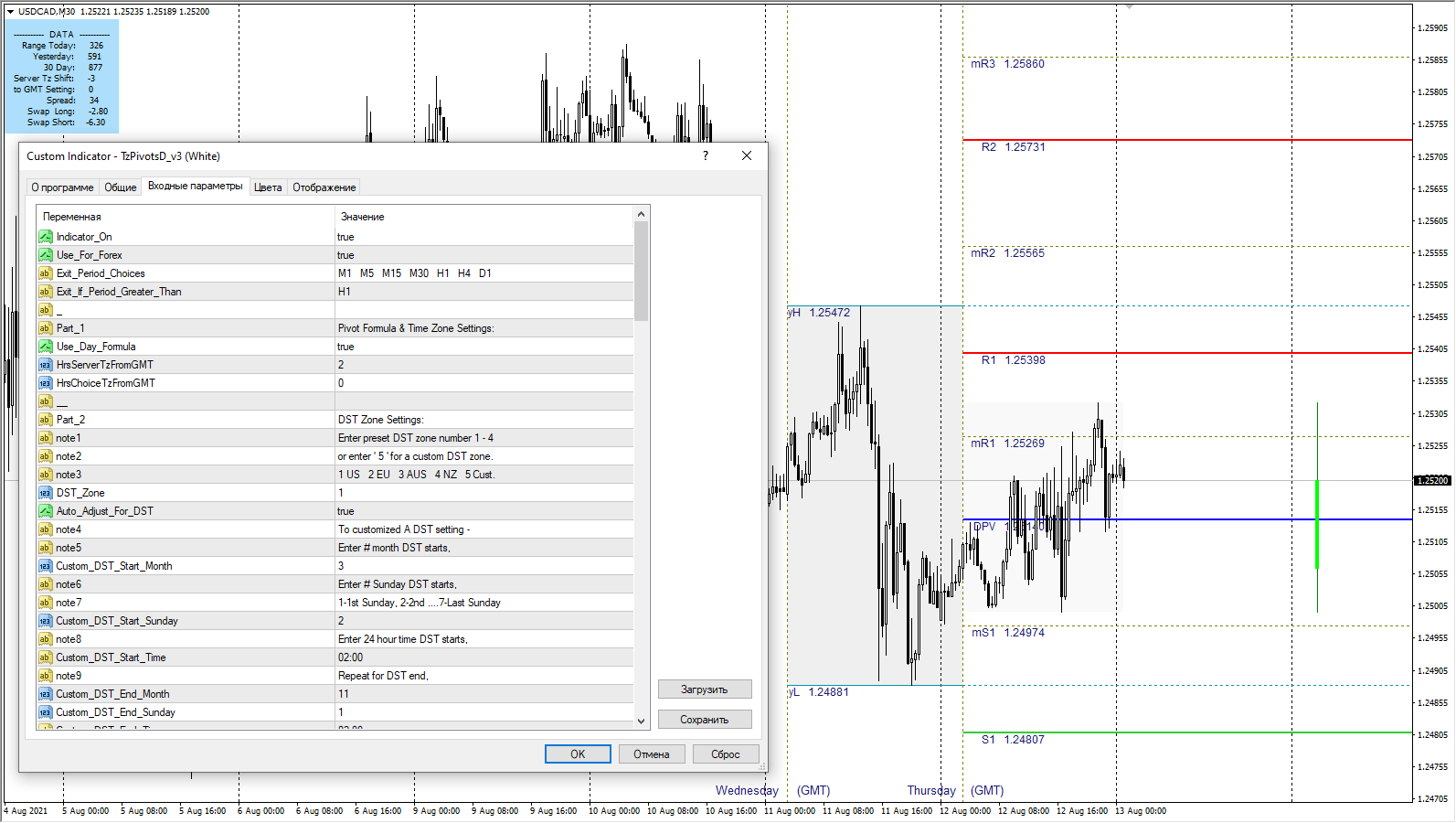Open help with the question mark button

pos(705,156)
